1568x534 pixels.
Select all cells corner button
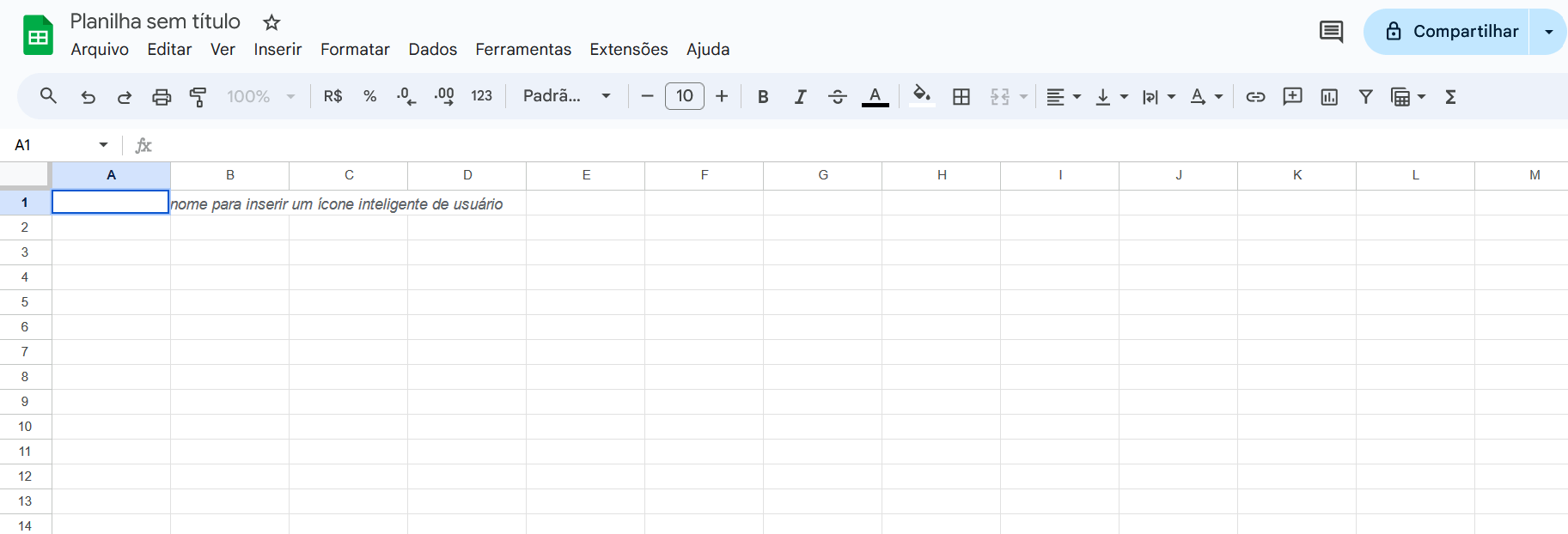(x=25, y=175)
